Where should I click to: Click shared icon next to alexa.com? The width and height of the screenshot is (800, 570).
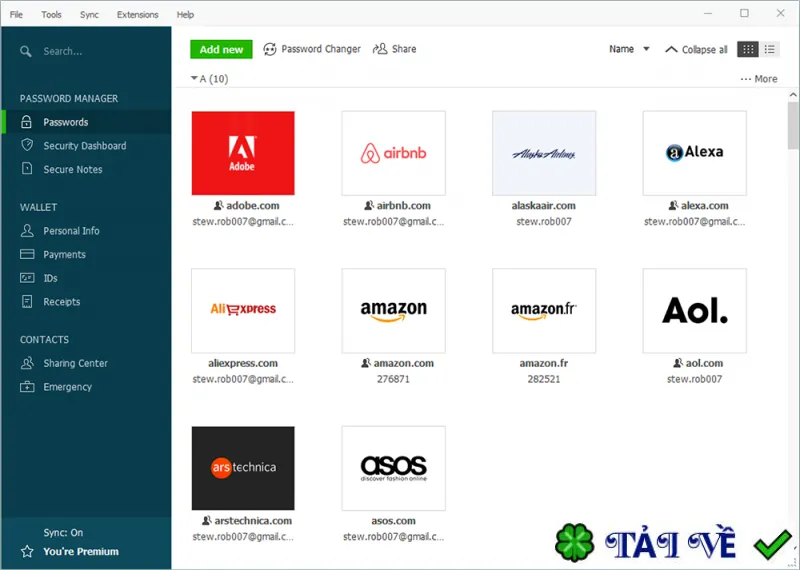point(673,205)
